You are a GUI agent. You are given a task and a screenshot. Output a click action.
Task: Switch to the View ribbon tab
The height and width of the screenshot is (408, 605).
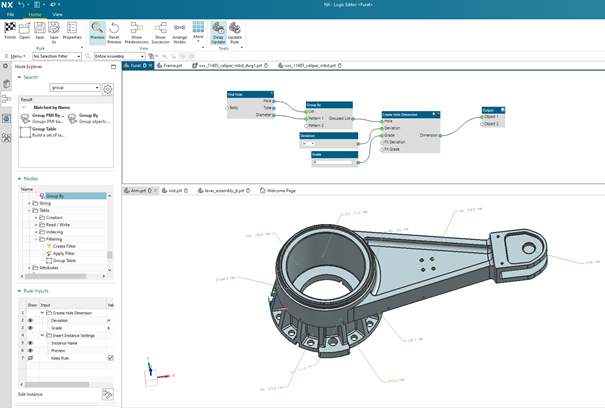click(57, 15)
